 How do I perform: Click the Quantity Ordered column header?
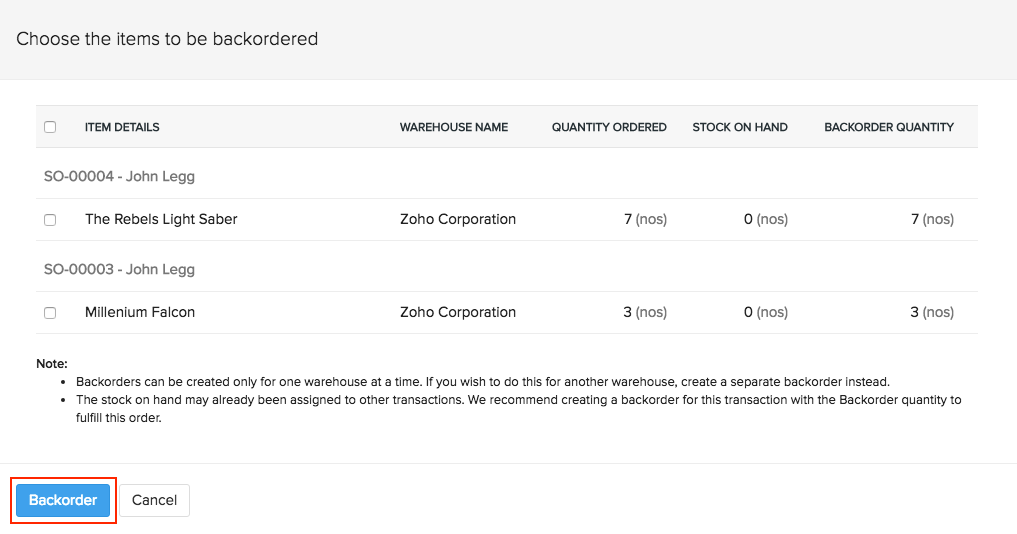pos(609,127)
